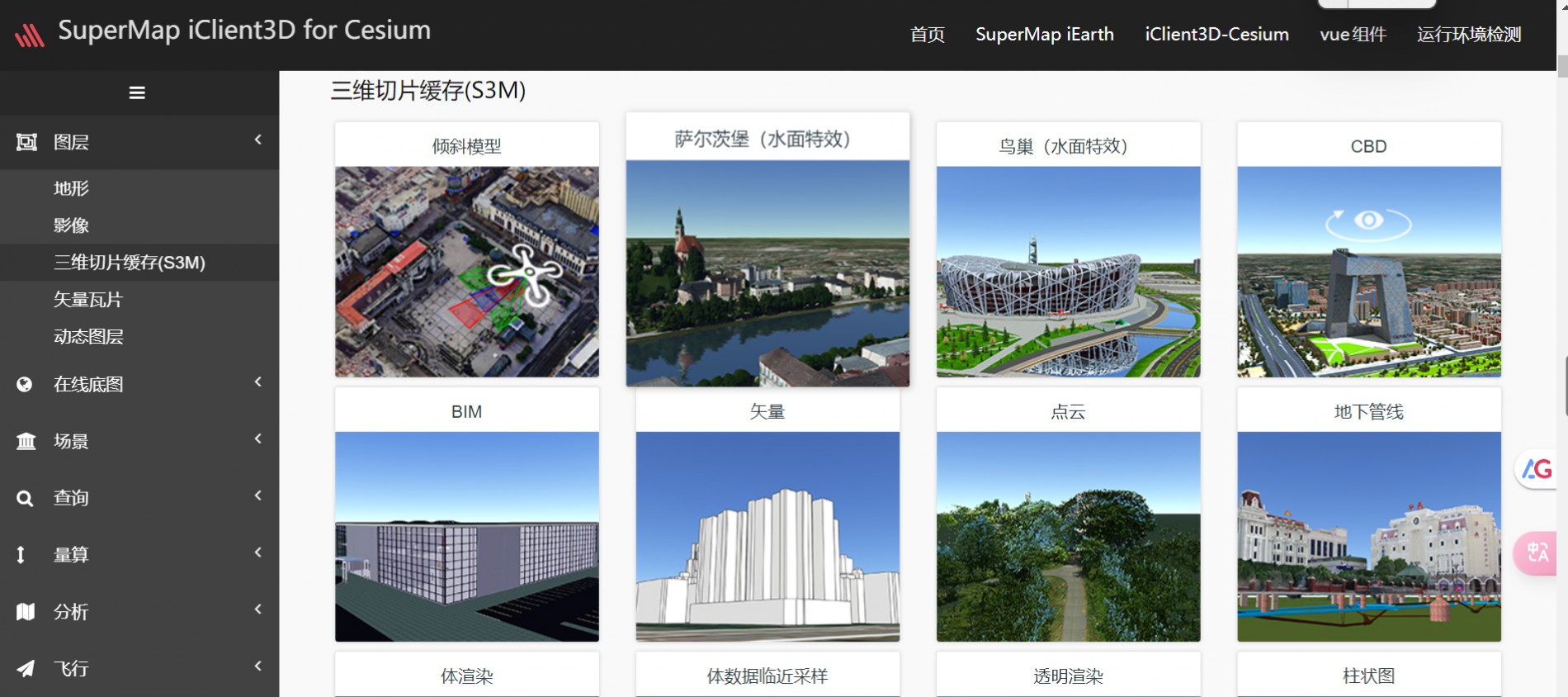1568x697 pixels.
Task: Click the SuperMap red logo icon
Action: (x=29, y=35)
